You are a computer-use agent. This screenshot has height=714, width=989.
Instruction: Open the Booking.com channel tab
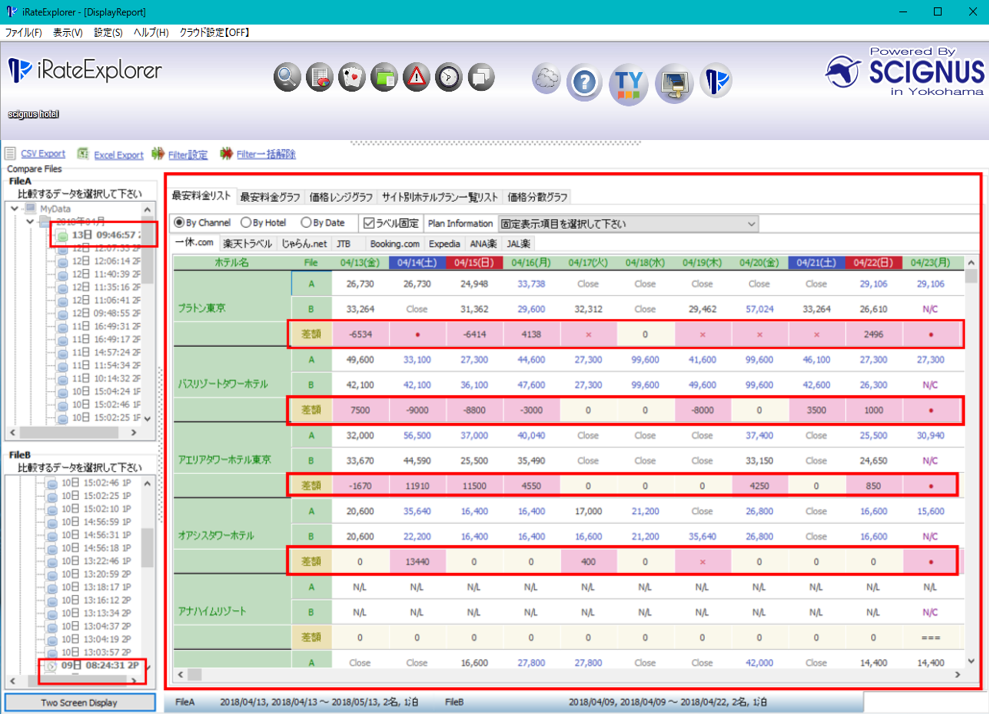(394, 243)
